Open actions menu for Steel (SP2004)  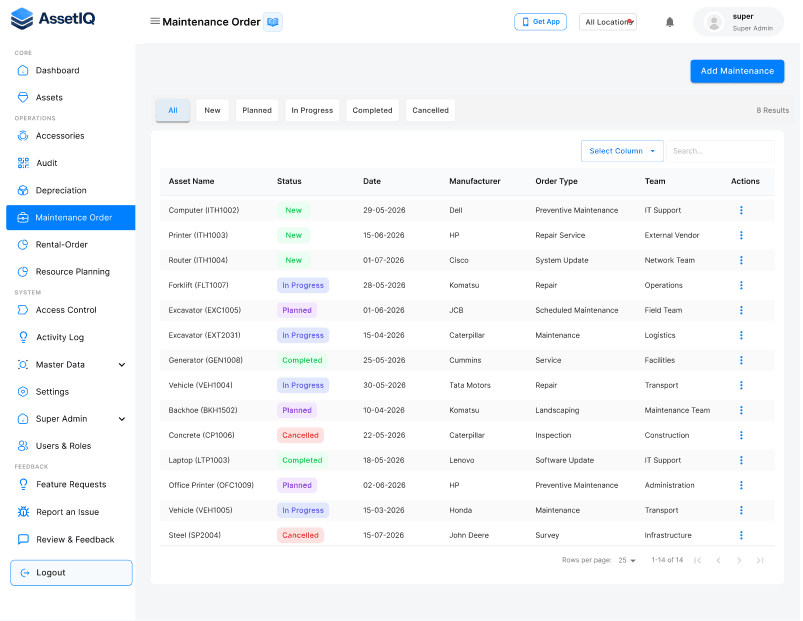(x=741, y=535)
